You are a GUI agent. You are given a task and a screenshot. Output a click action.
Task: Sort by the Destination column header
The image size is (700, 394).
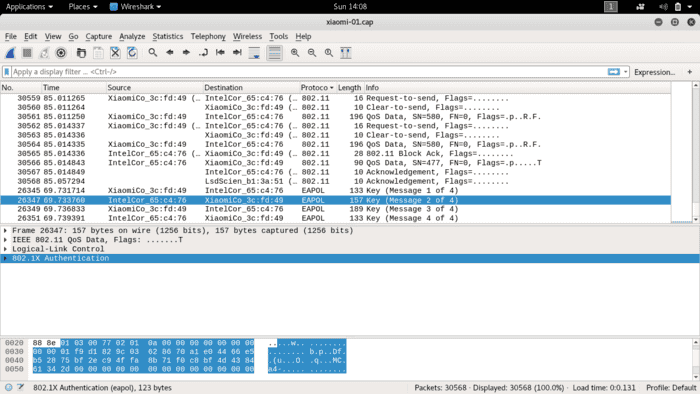point(251,87)
